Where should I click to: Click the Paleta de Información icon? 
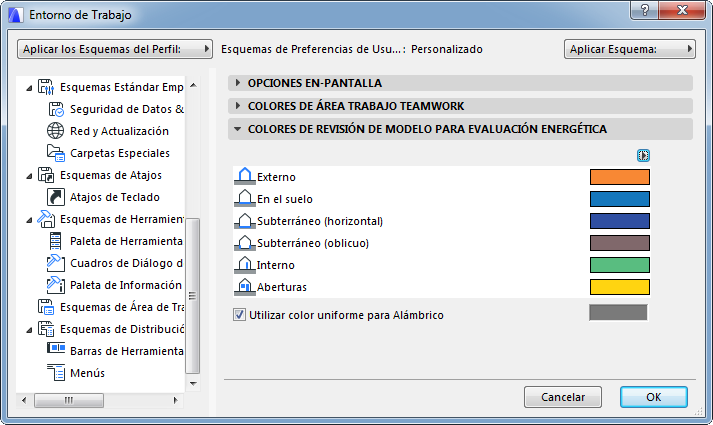[x=55, y=285]
